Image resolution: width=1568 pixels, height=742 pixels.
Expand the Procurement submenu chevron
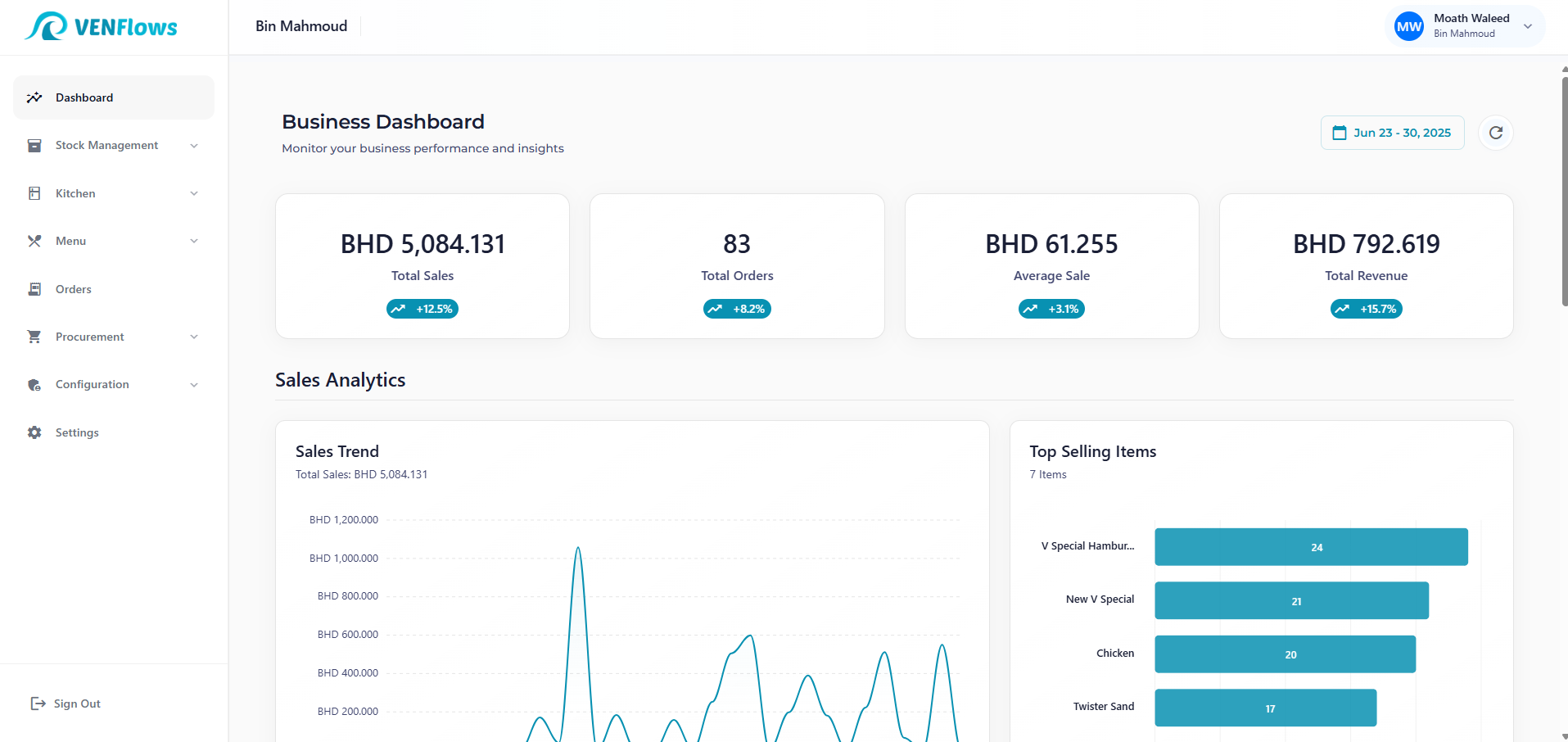194,337
